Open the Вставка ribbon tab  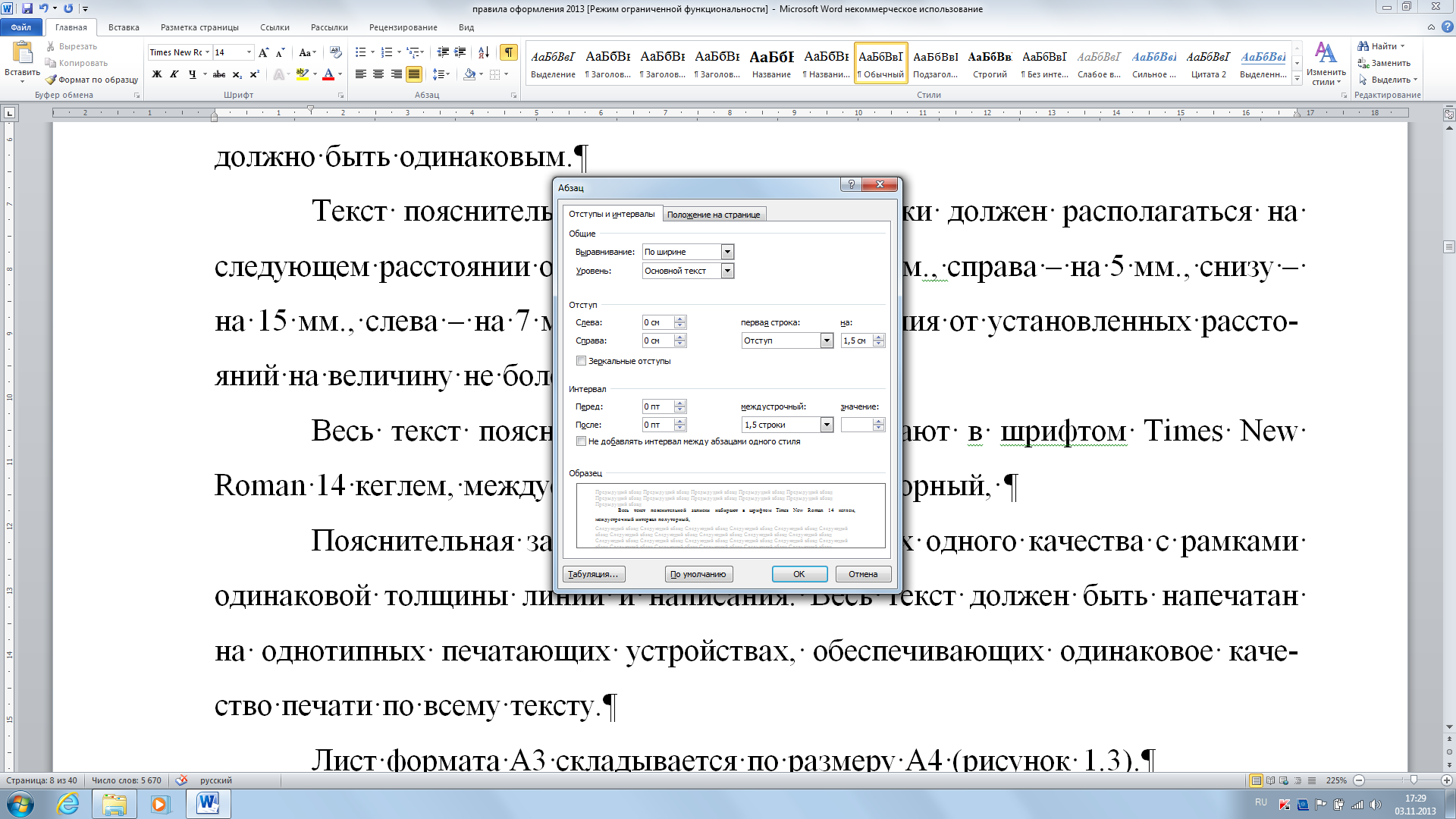tap(124, 27)
